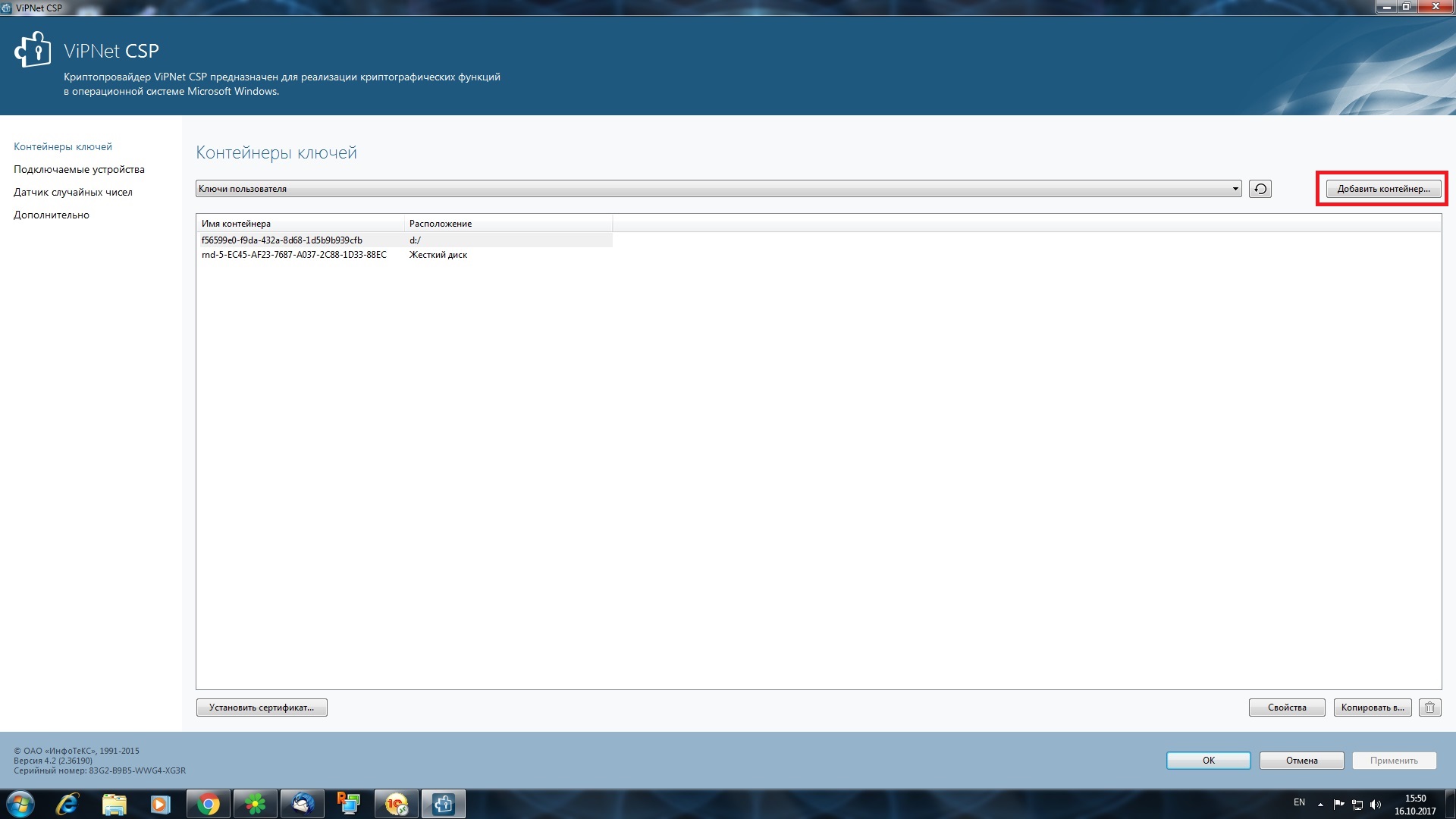Go to Датчик случайных чисел section
Image resolution: width=1456 pixels, height=819 pixels.
pyautogui.click(x=73, y=192)
